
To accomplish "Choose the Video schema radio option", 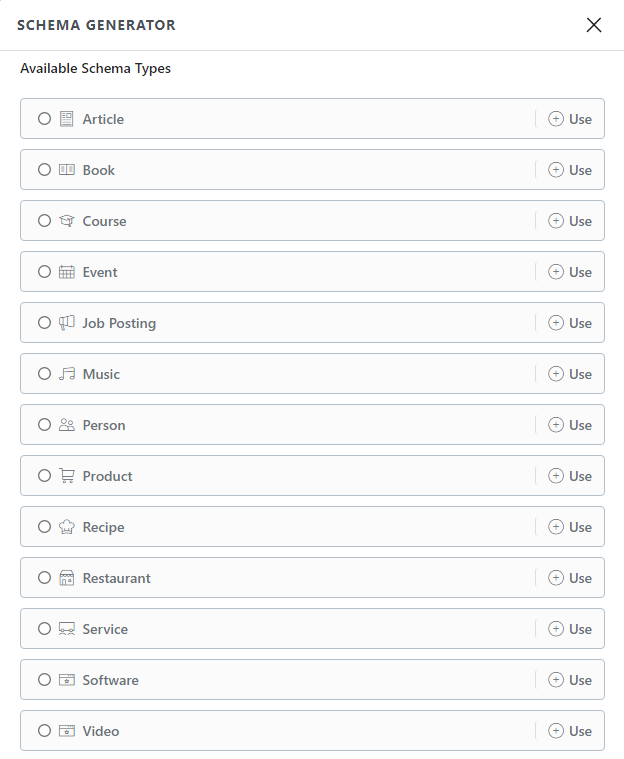I will tap(45, 731).
